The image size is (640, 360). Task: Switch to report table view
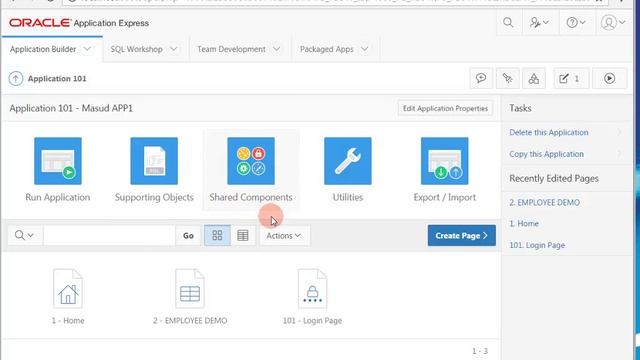coord(243,236)
